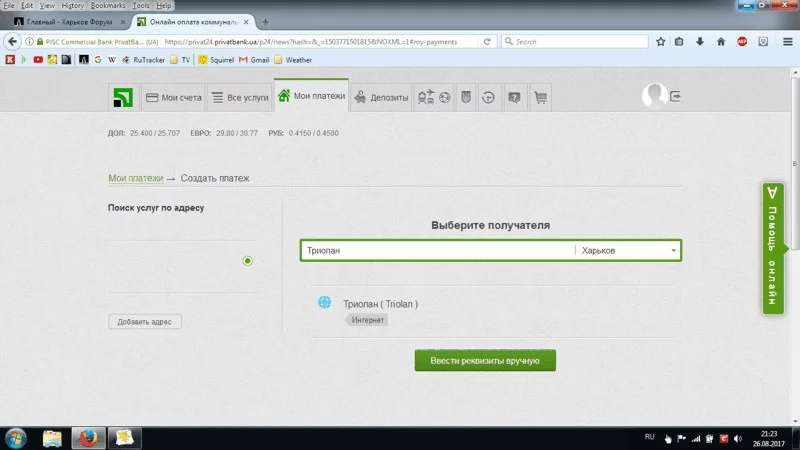
Task: Click the volume speaker tray icon
Action: tap(738, 438)
